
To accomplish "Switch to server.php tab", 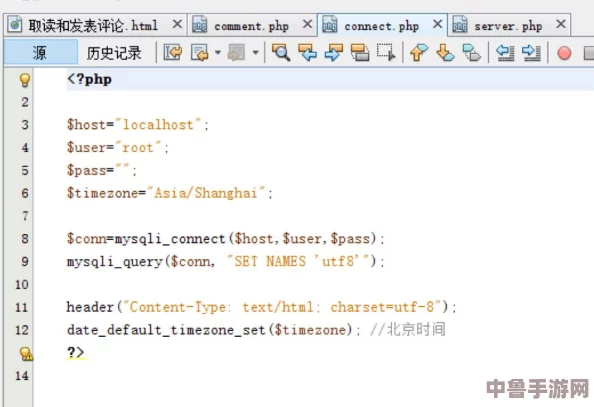I will 508,26.
